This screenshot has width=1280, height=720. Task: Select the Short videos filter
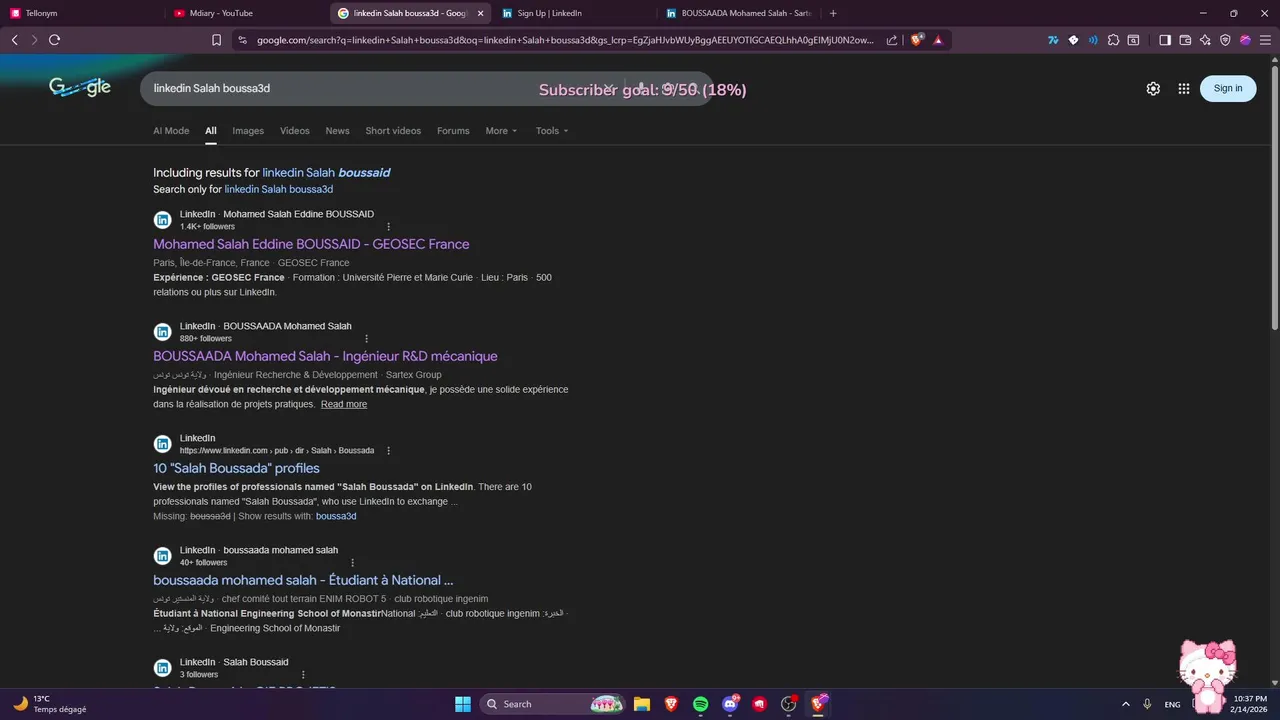393,131
